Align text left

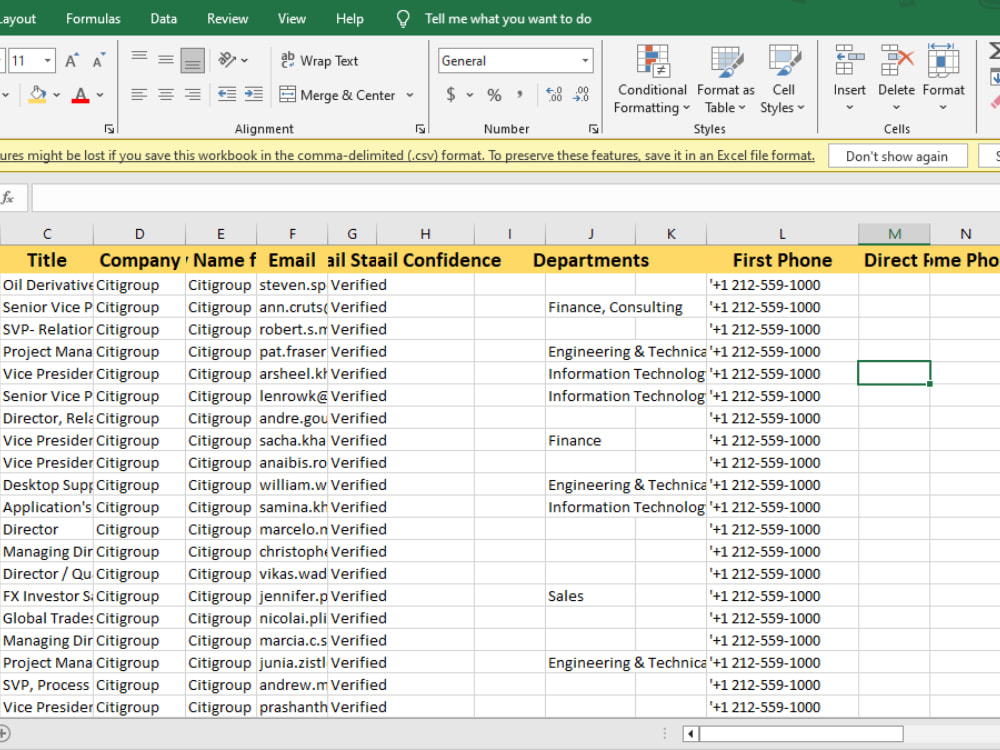tap(139, 94)
